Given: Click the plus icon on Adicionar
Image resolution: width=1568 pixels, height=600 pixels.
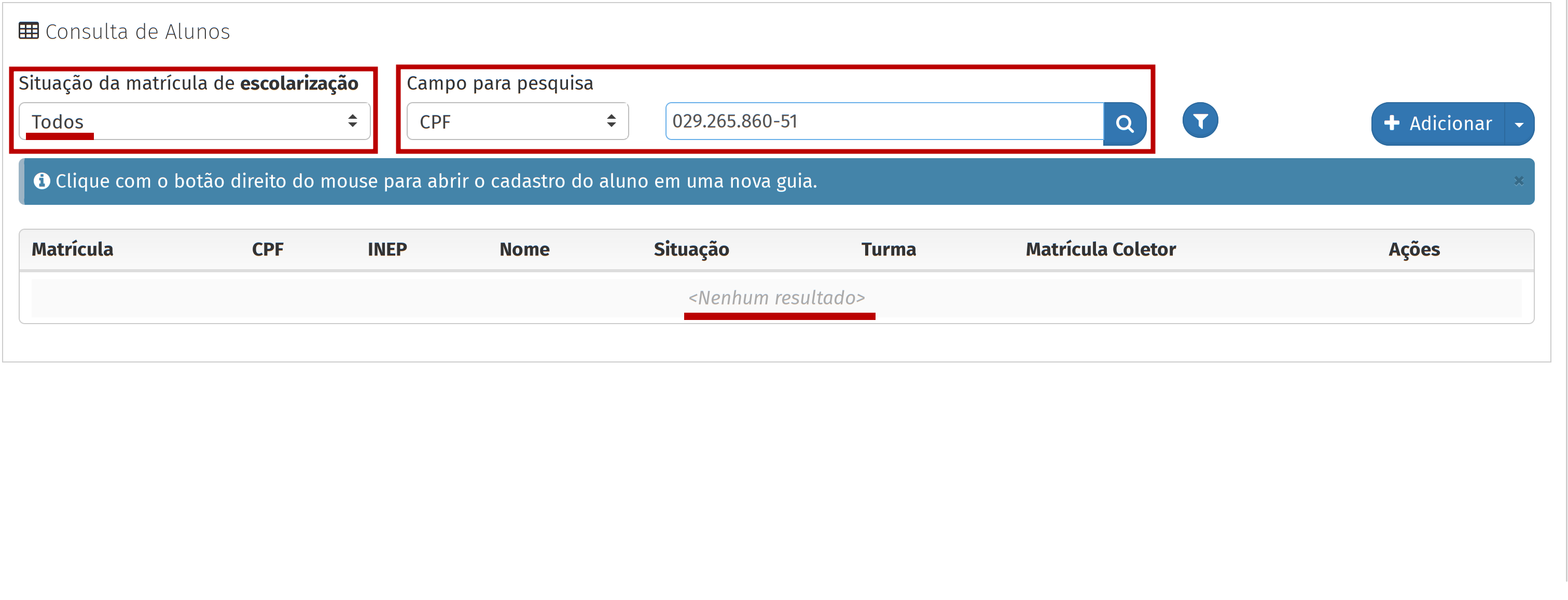Looking at the screenshot, I should click(x=1392, y=123).
